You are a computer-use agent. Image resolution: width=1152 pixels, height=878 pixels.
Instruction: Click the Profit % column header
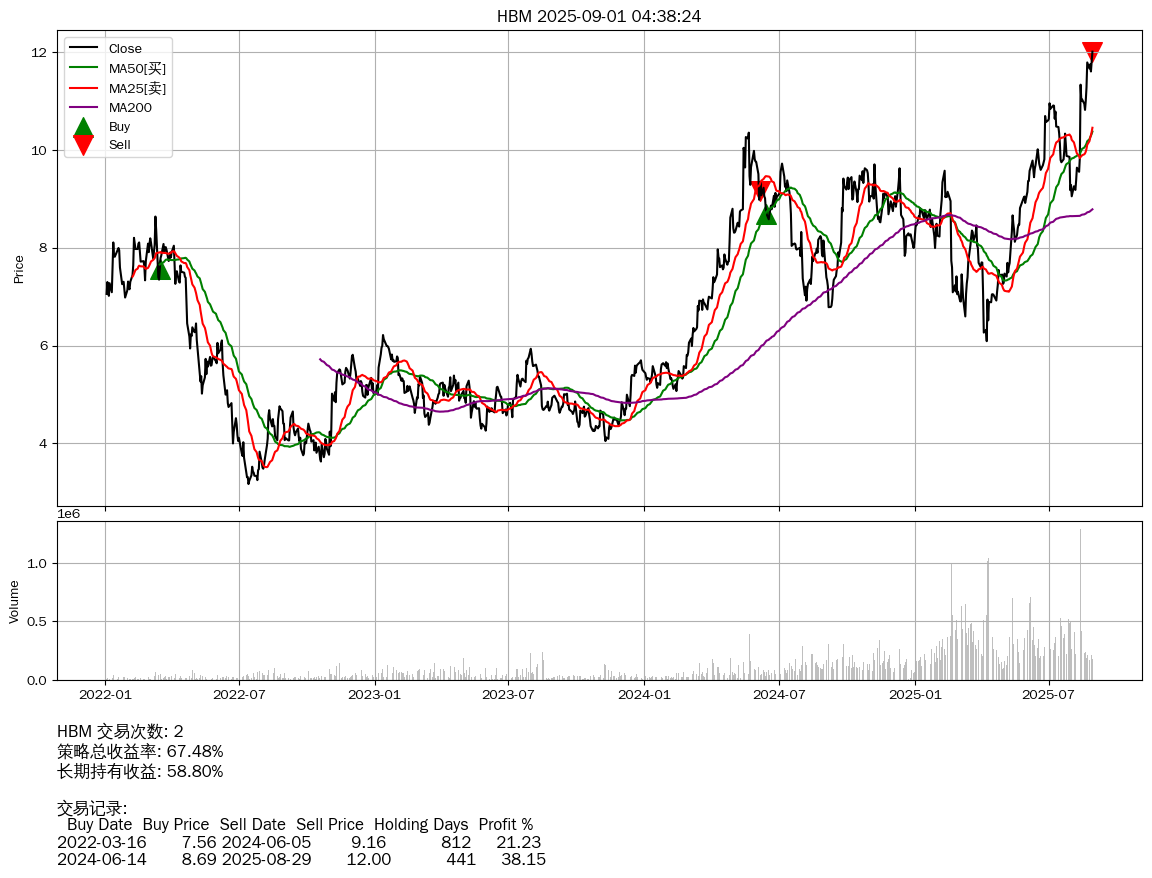pos(505,825)
